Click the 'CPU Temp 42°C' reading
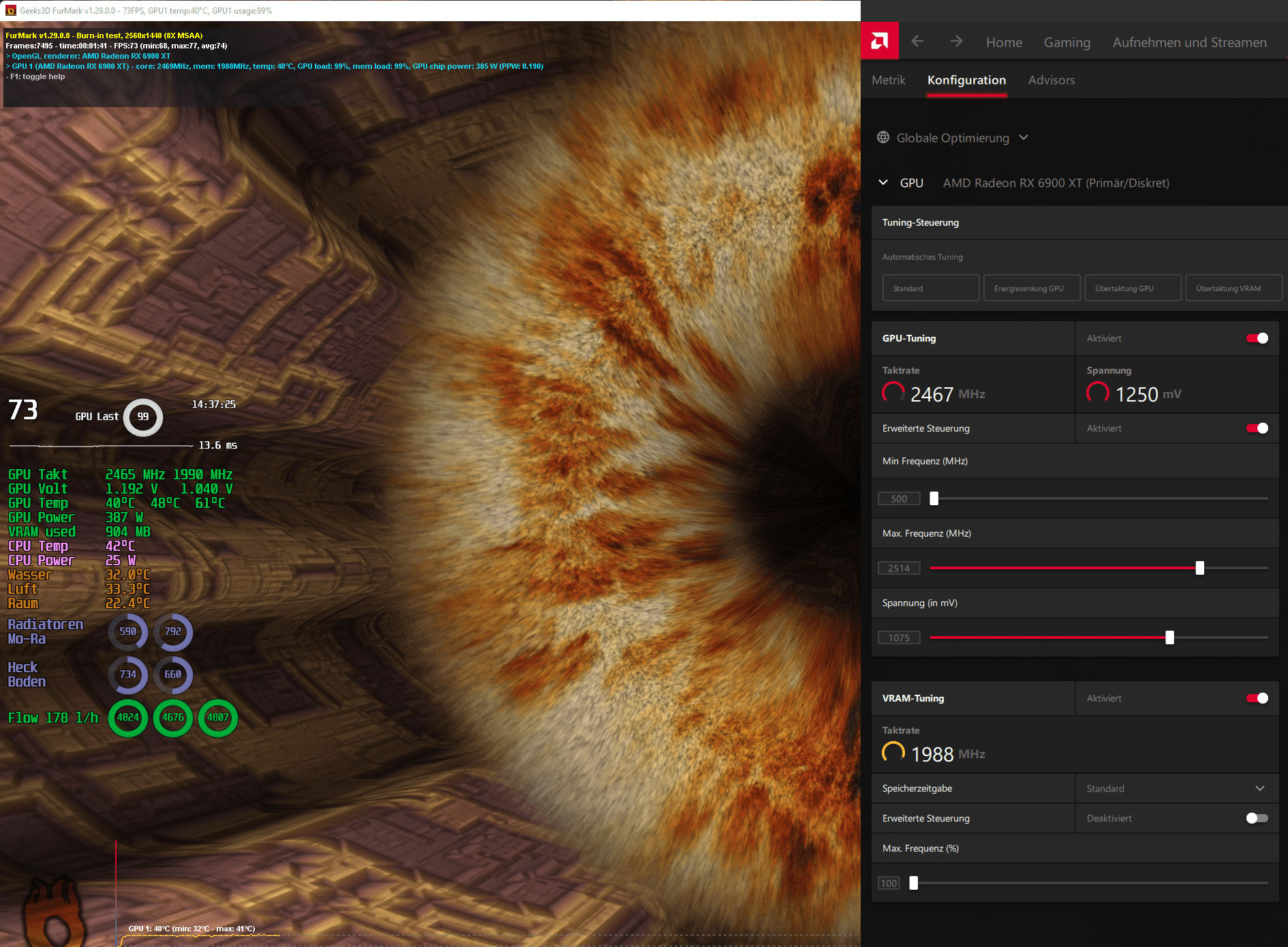 (72, 546)
